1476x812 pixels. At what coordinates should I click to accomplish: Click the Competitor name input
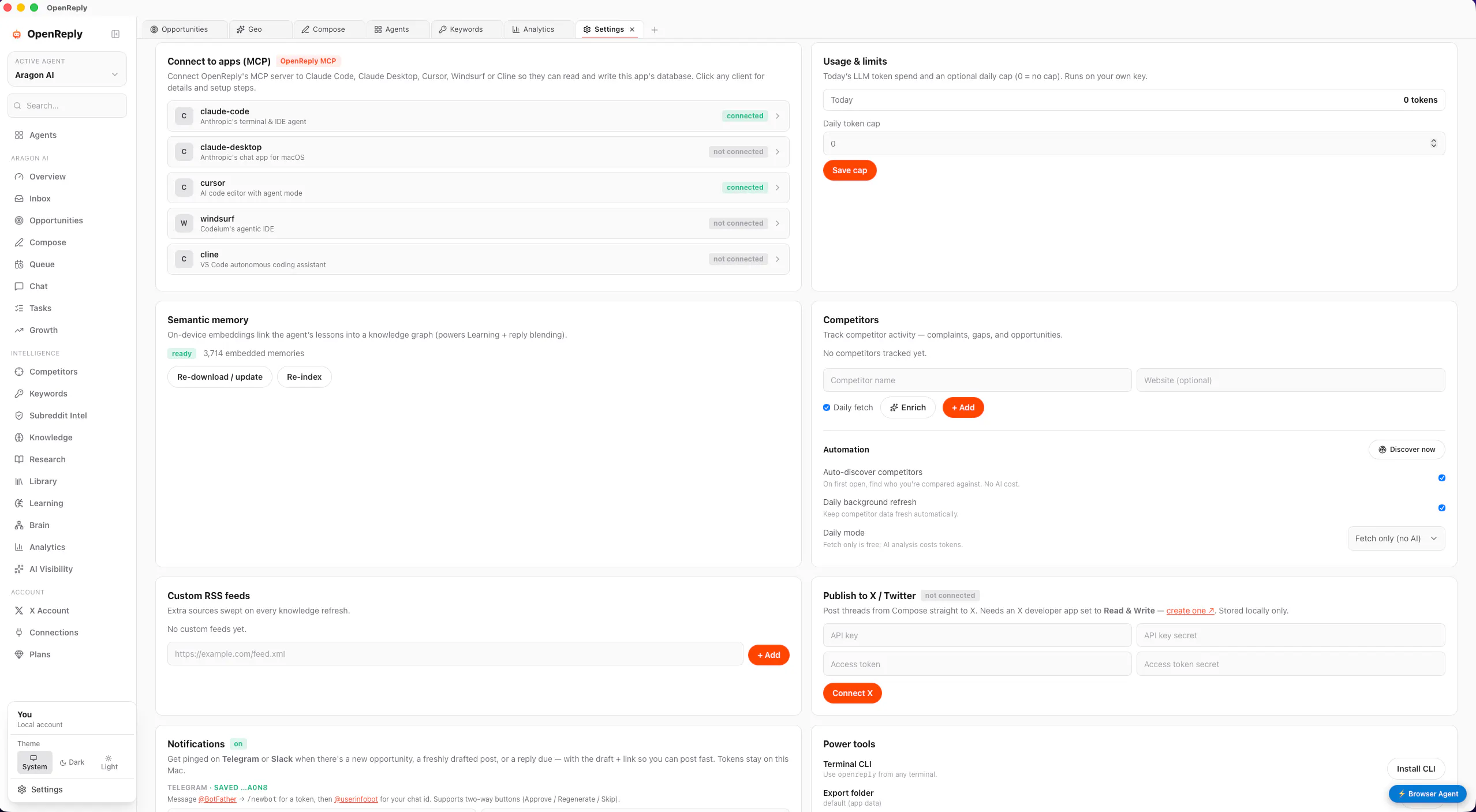(977, 380)
